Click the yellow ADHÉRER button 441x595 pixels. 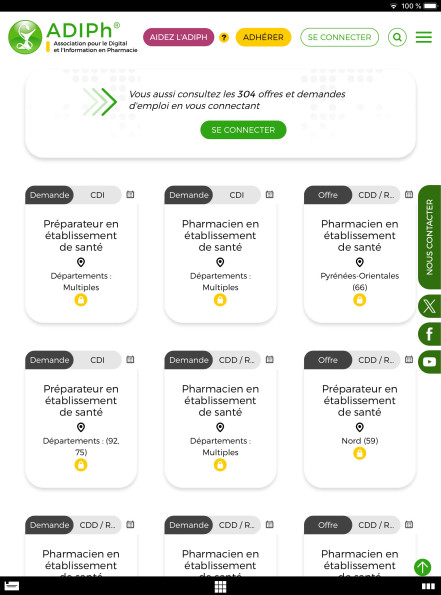(x=263, y=37)
